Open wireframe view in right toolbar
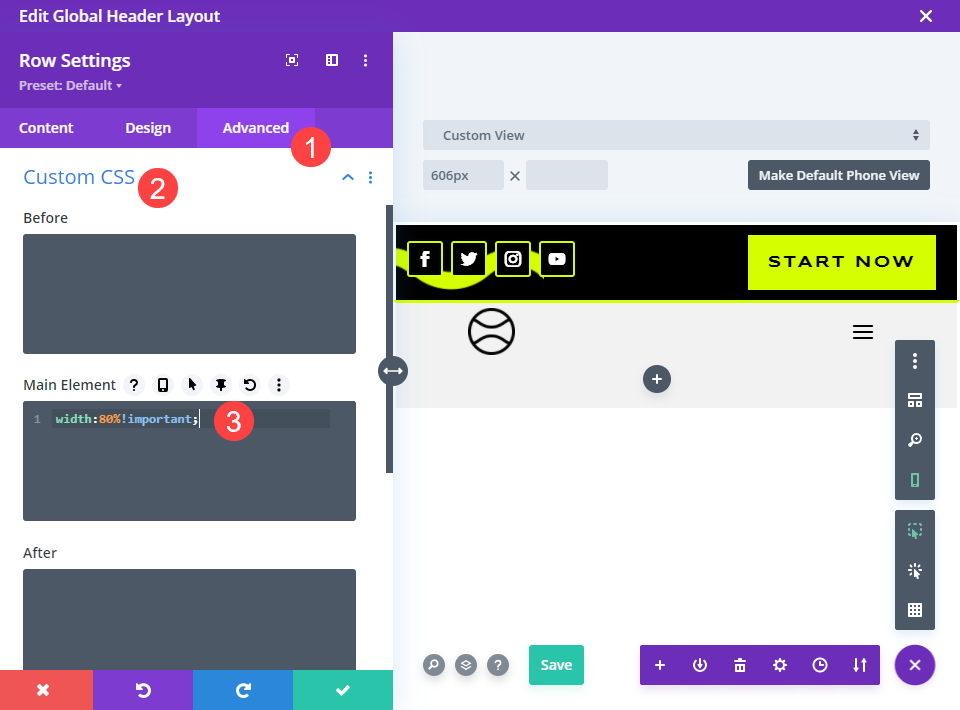The image size is (960, 710). tap(915, 400)
